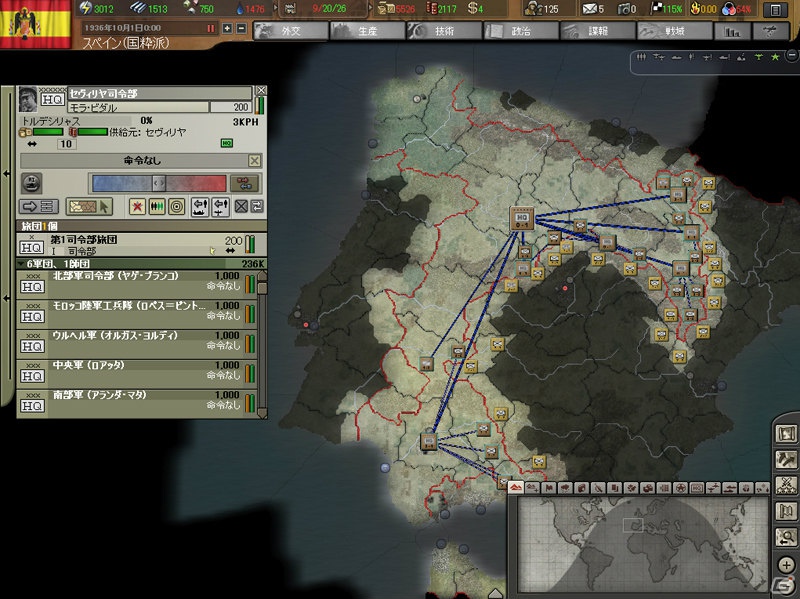This screenshot has height=599, width=800.
Task: Open the 技術 (Technology) tab
Action: click(x=444, y=31)
